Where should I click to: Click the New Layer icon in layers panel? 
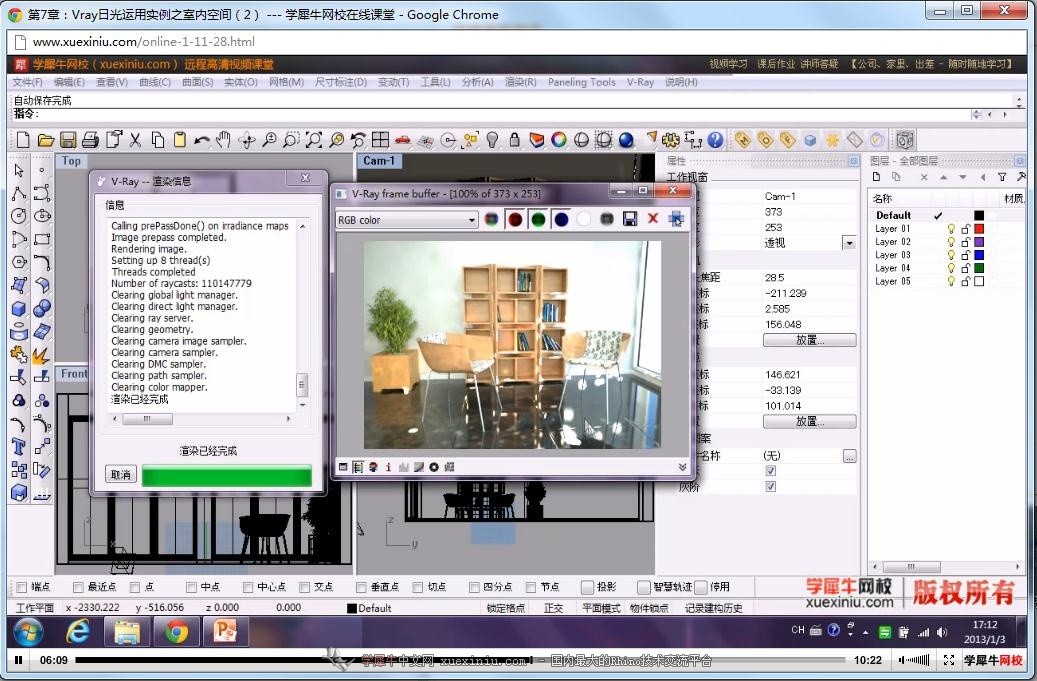876,177
